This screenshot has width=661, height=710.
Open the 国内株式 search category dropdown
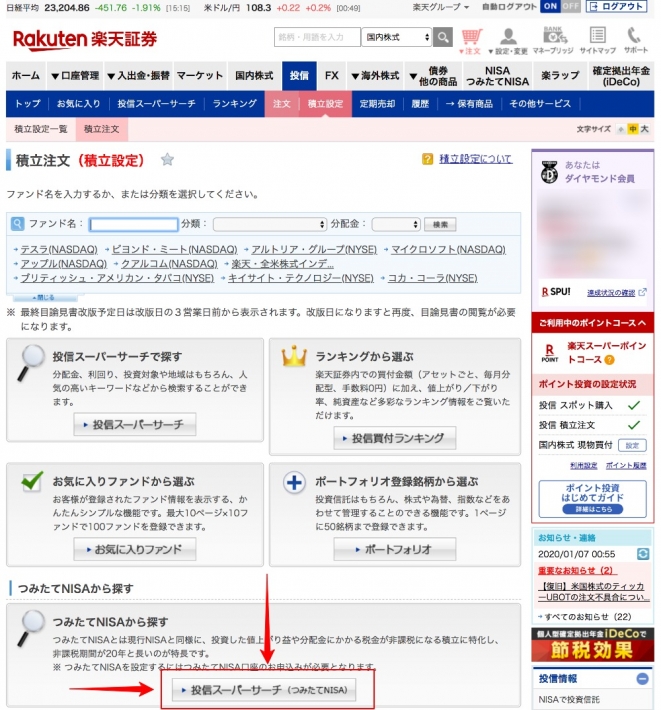pos(397,37)
